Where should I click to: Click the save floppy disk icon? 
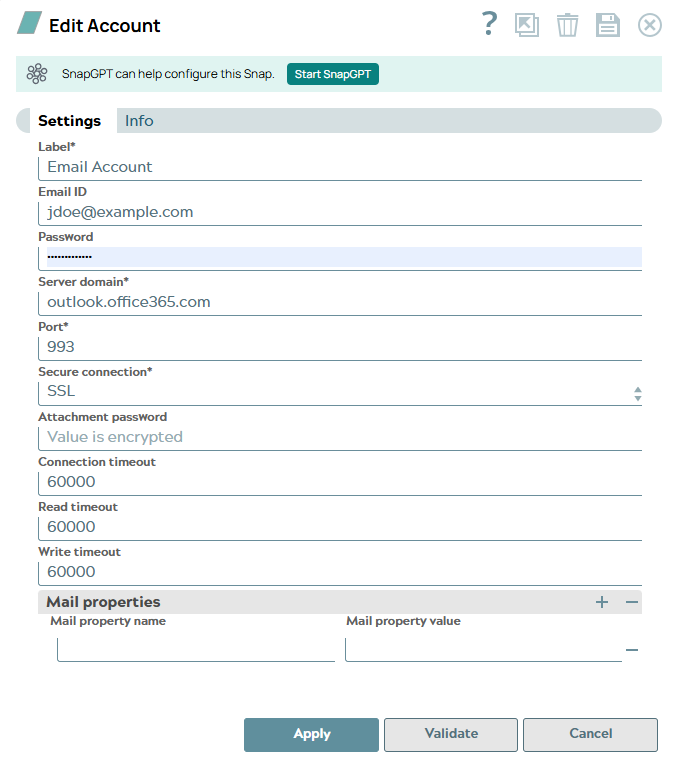click(608, 25)
